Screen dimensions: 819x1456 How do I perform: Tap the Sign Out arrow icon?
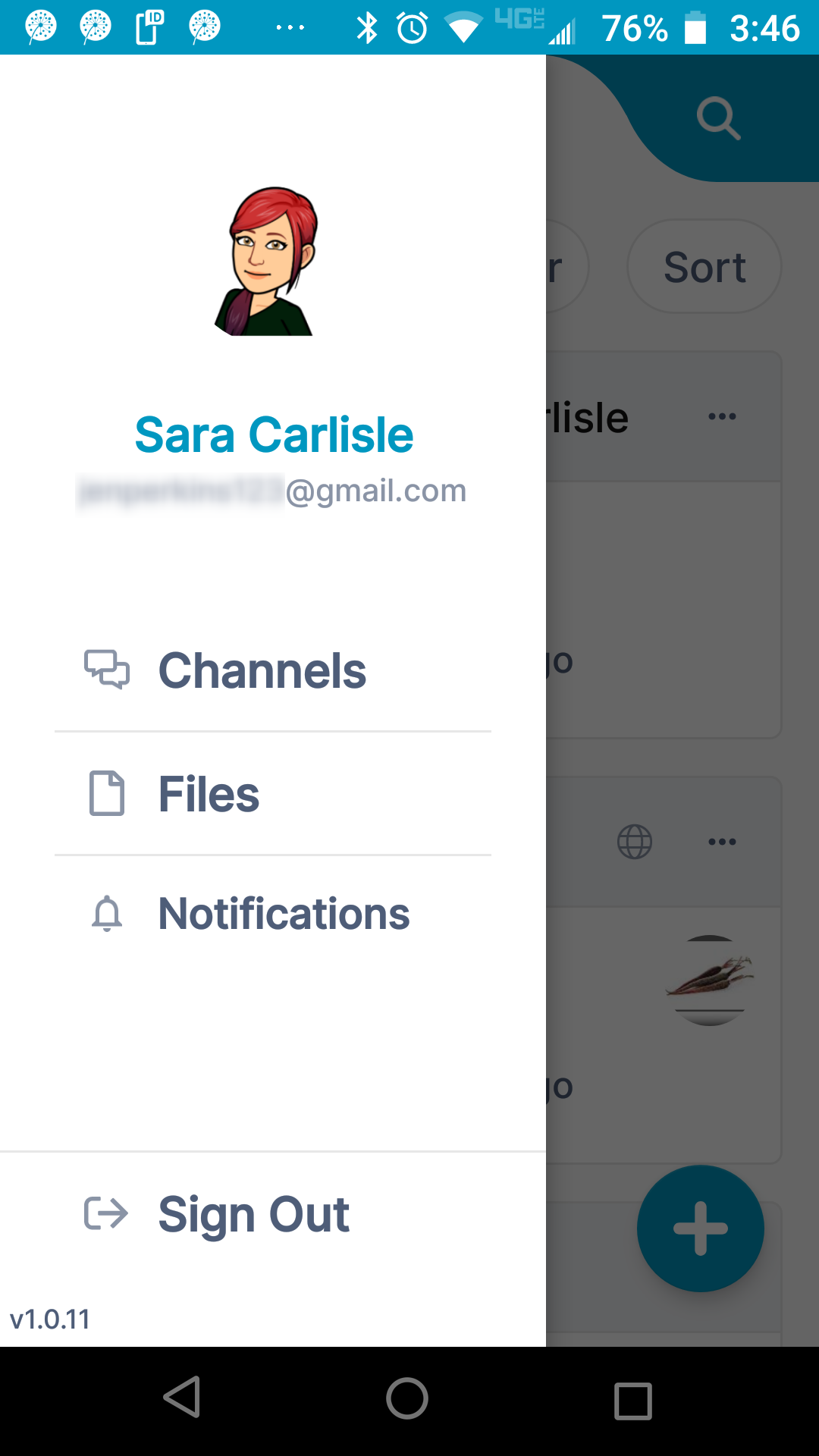pos(106,1213)
